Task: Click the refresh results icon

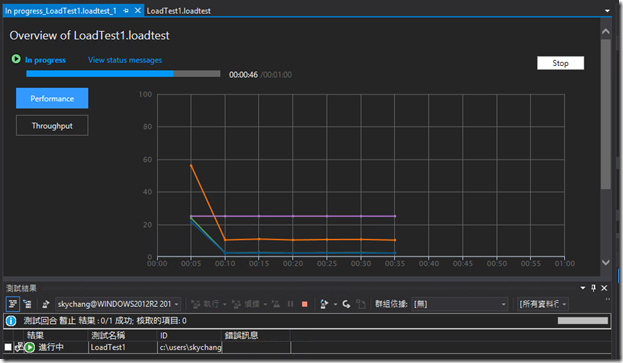Action: point(346,304)
